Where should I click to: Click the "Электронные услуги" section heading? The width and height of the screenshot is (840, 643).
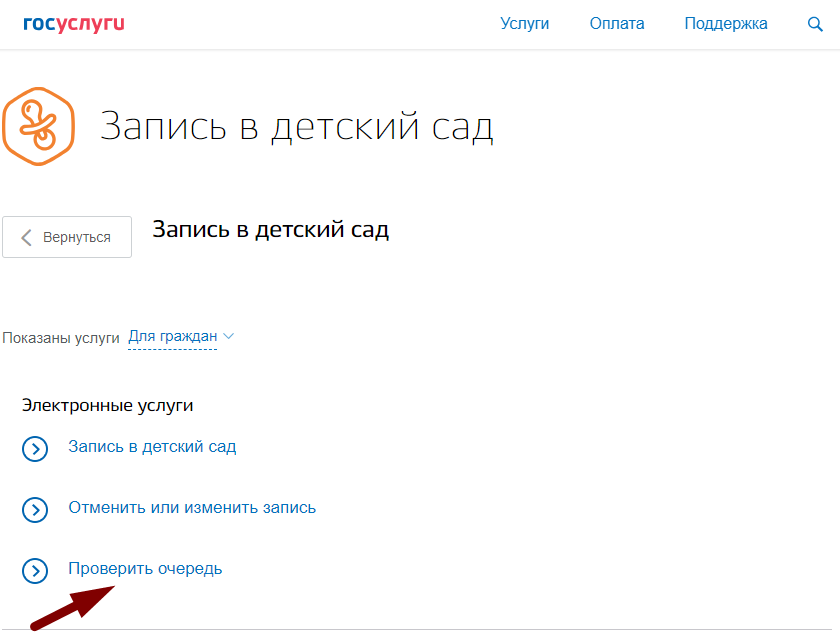107,405
